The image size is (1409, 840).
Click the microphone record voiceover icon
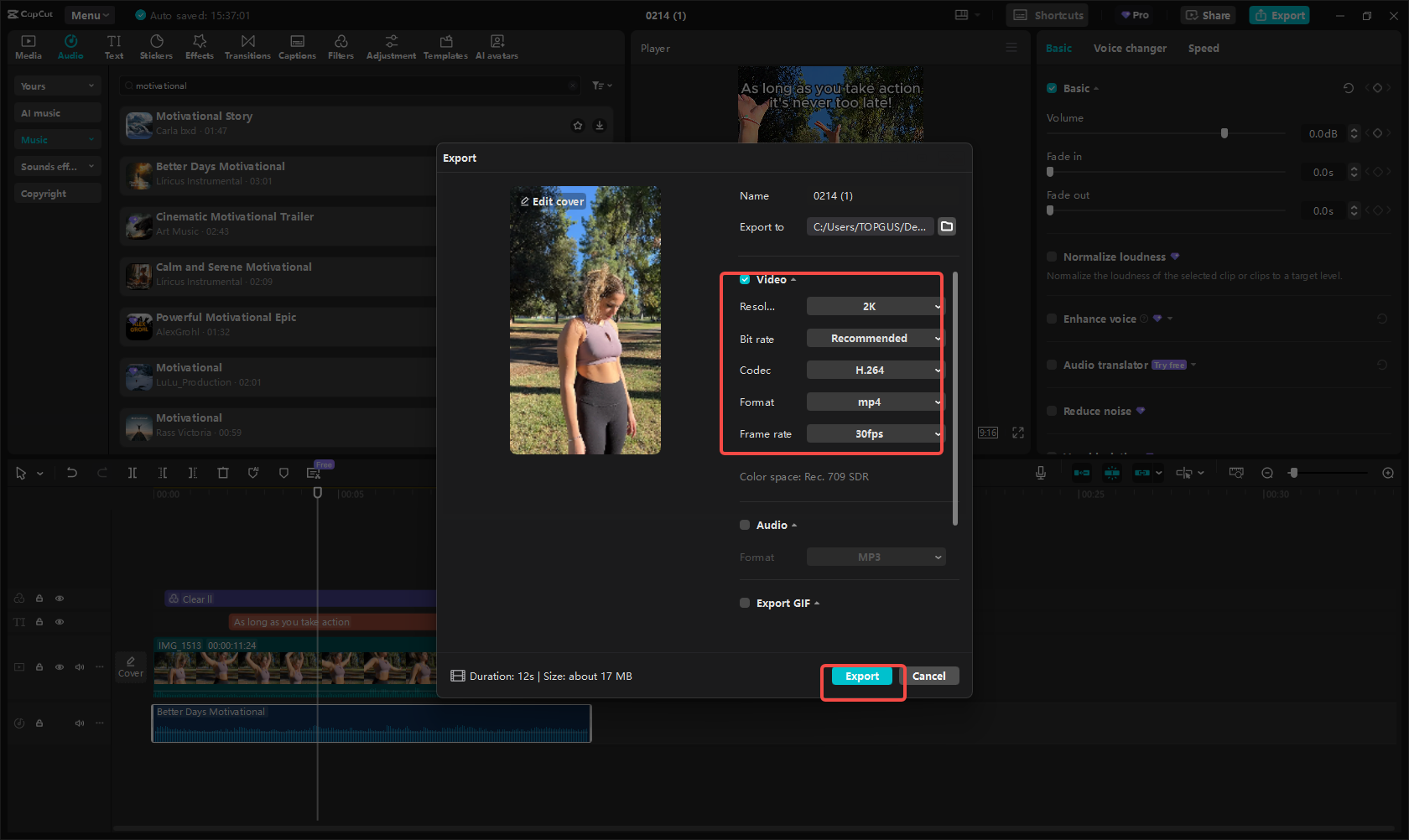[1040, 473]
